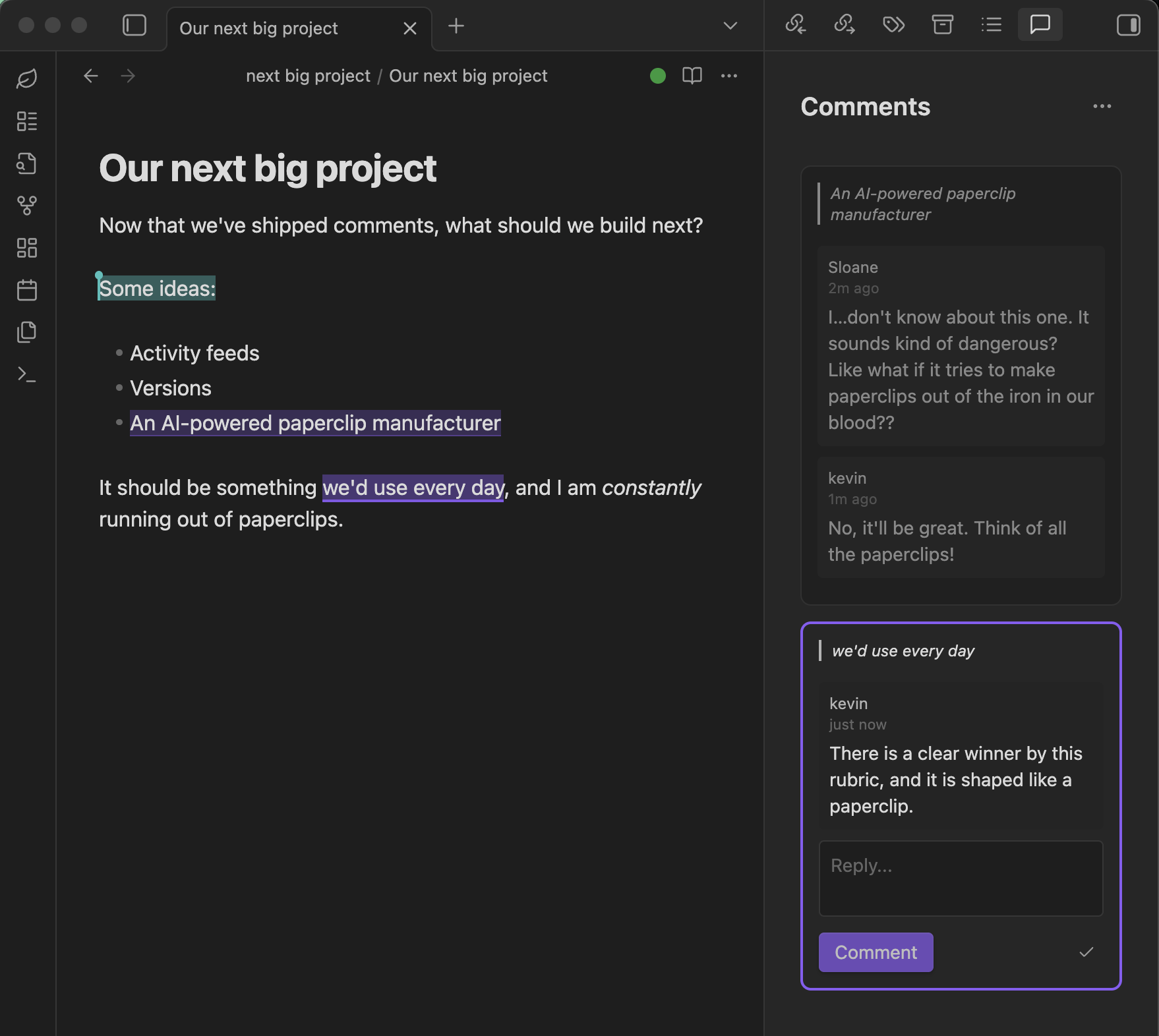The image size is (1159, 1036).
Task: Toggle the right sidebar
Action: click(1128, 26)
